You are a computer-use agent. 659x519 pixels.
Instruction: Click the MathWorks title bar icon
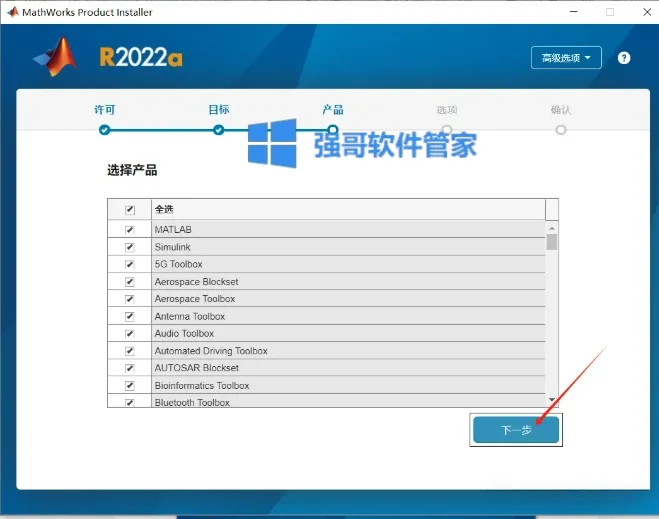[x=13, y=12]
